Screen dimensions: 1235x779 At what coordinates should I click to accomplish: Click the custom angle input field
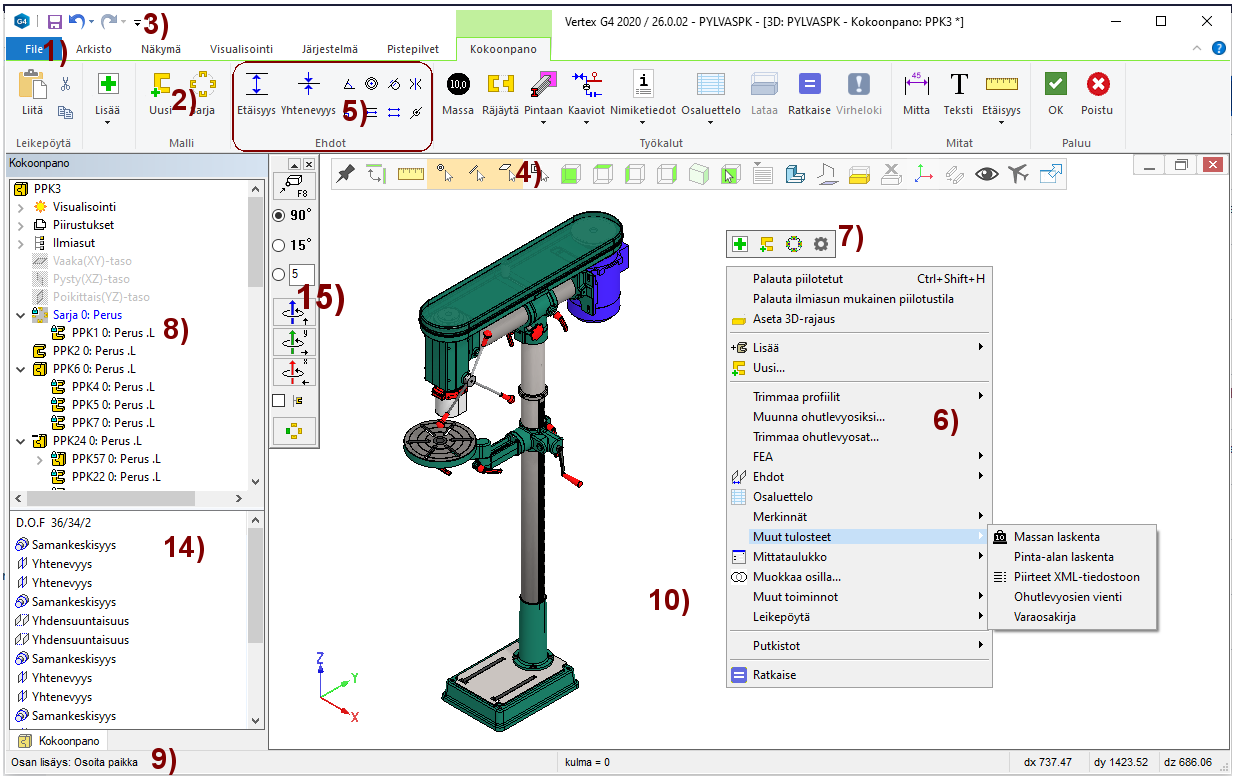[x=301, y=274]
